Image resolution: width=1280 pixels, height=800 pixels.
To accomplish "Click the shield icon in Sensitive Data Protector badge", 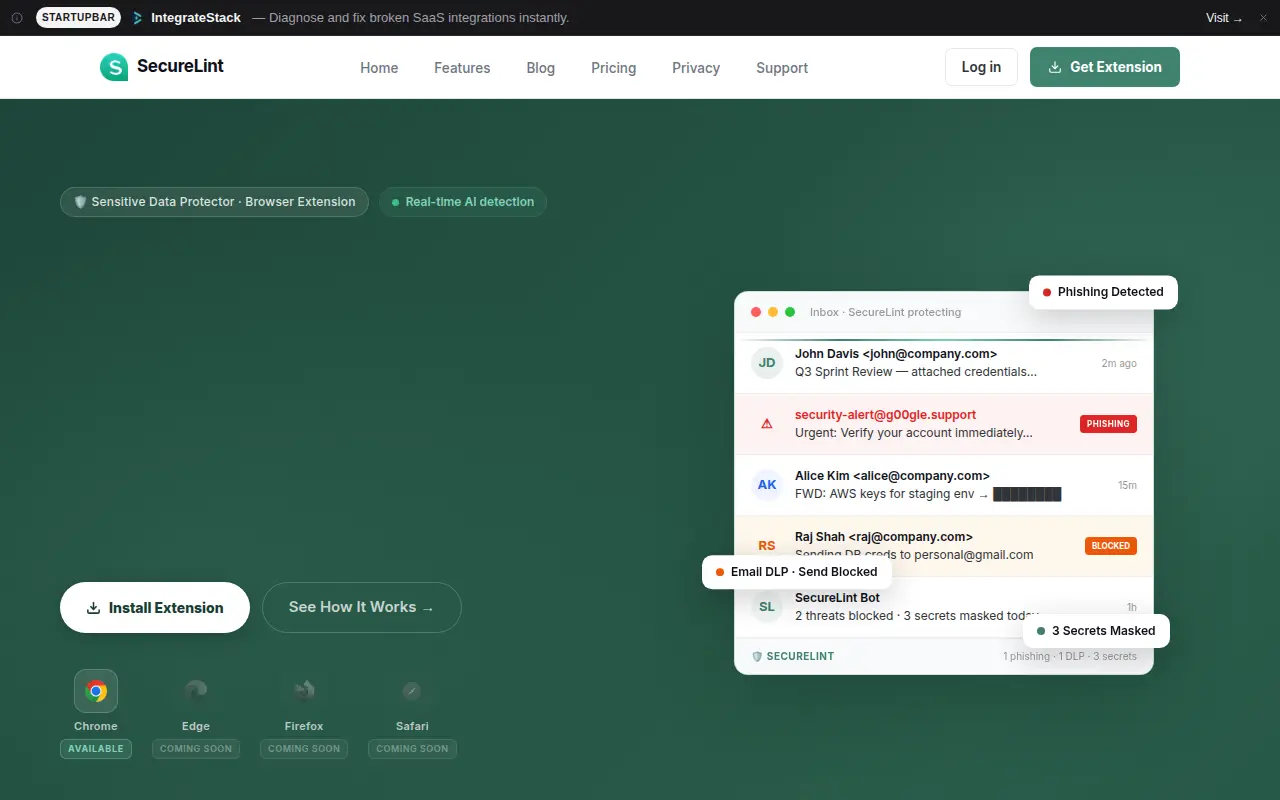I will tap(80, 202).
